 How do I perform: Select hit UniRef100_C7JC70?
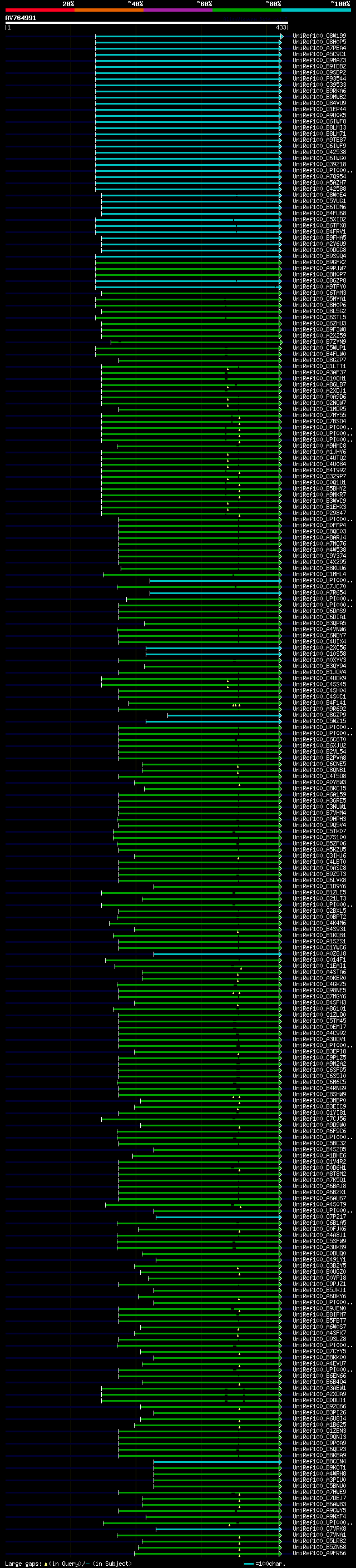click(x=319, y=586)
